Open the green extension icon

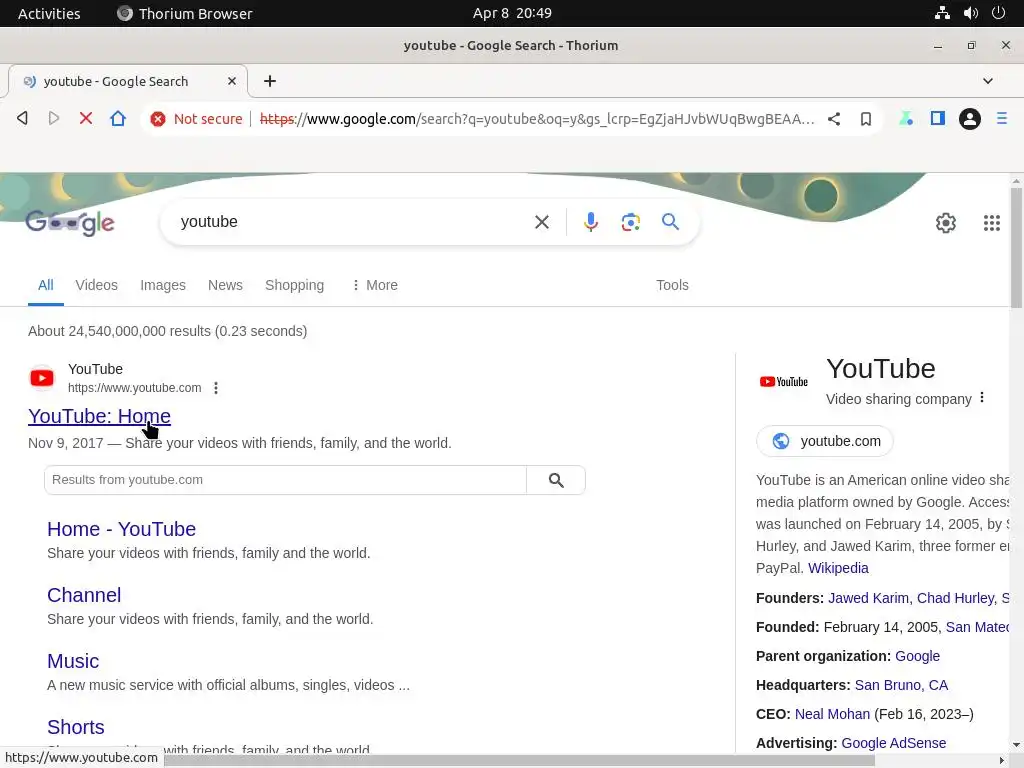click(x=906, y=118)
